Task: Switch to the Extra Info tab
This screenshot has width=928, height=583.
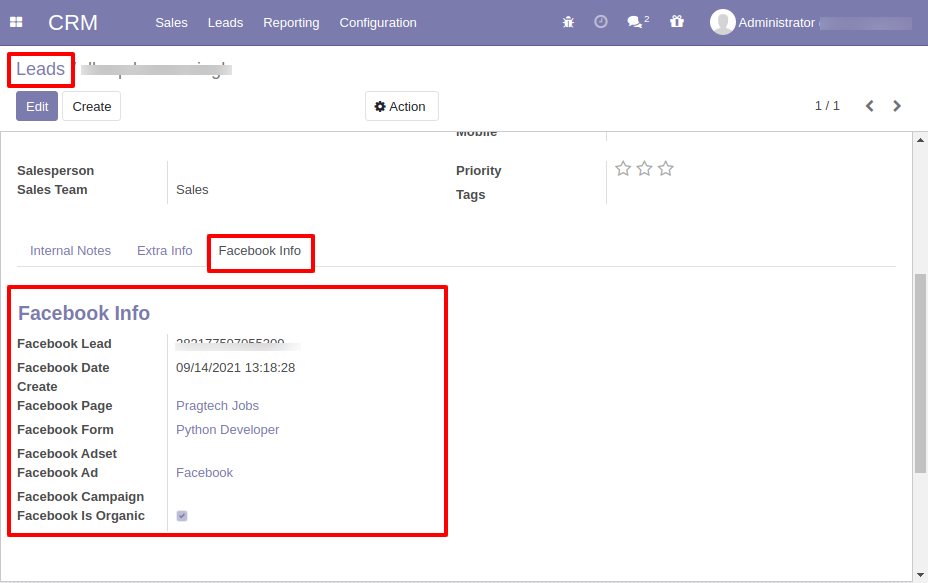Action: coord(165,251)
